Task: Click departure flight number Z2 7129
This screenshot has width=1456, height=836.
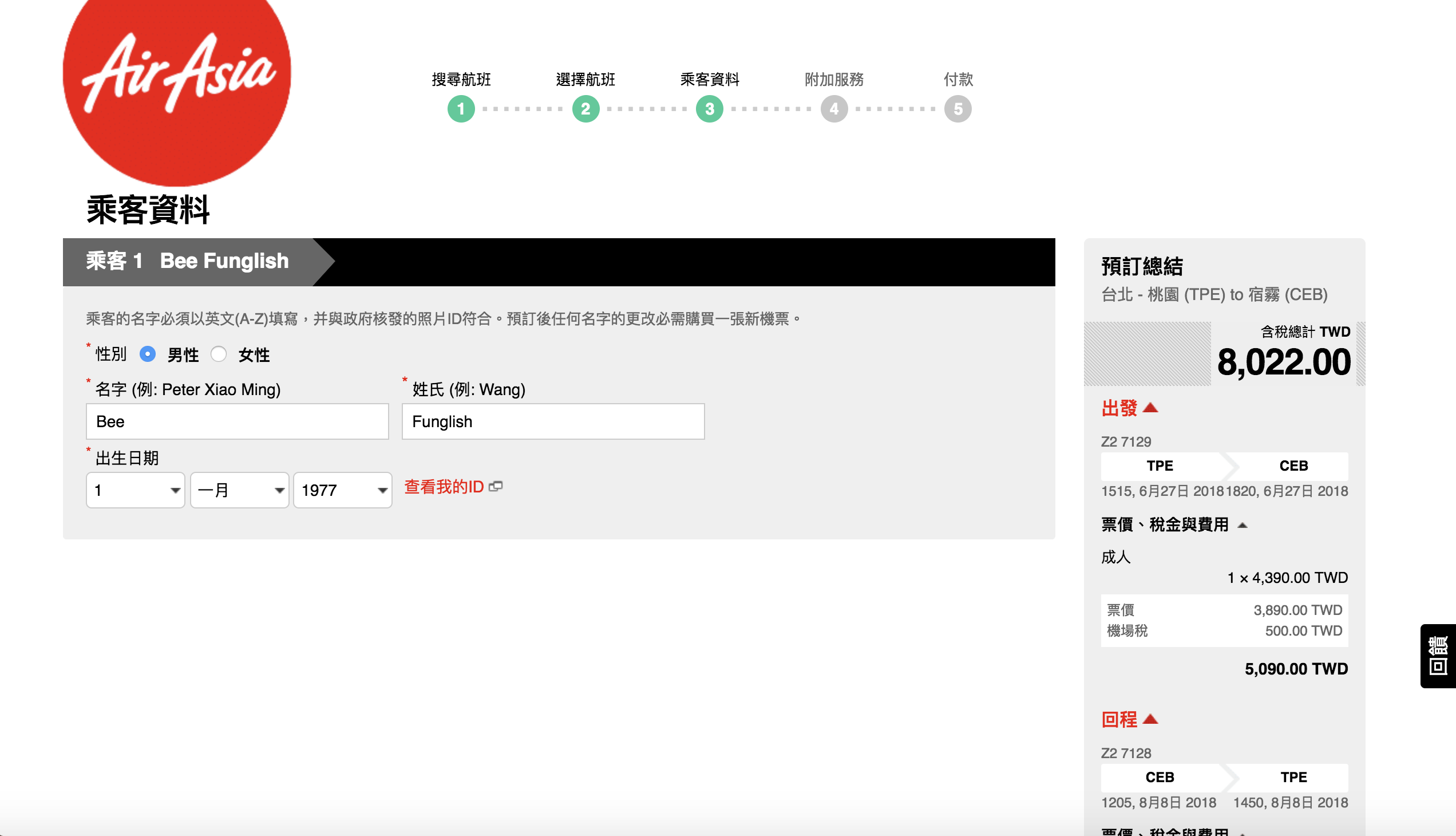Action: [x=1125, y=441]
